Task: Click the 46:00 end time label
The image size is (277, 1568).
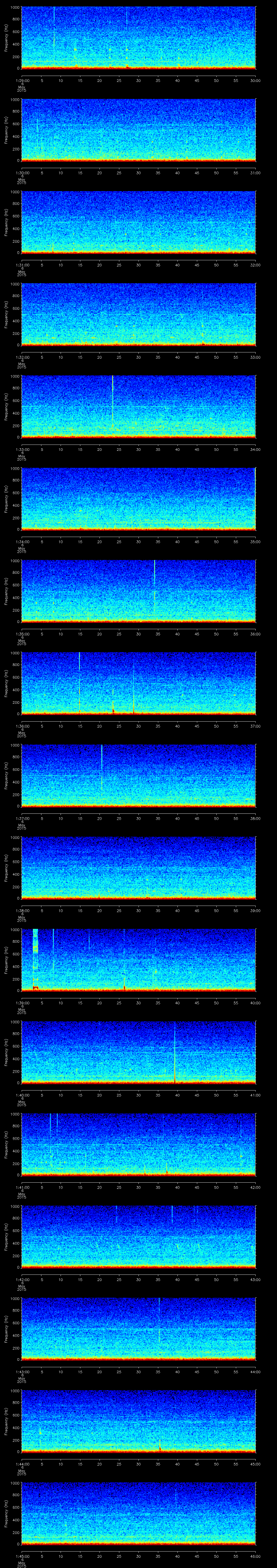Action: pyautogui.click(x=255, y=1556)
